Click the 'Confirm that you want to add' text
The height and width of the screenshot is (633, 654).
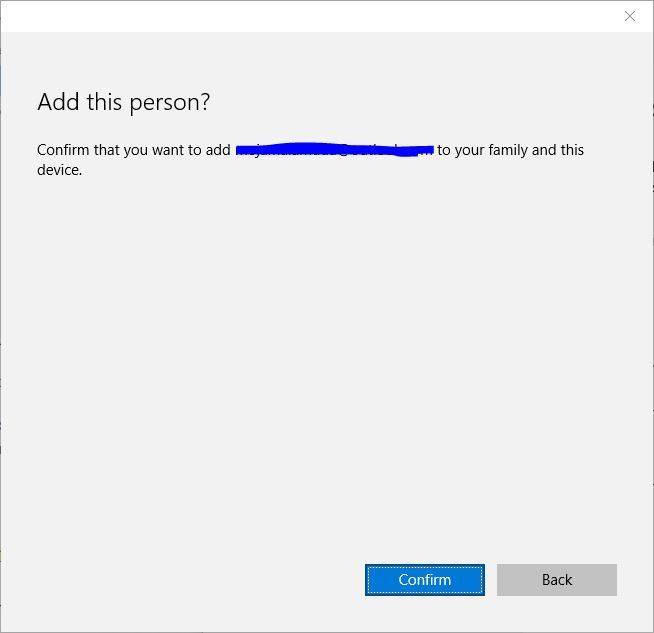(x=133, y=150)
